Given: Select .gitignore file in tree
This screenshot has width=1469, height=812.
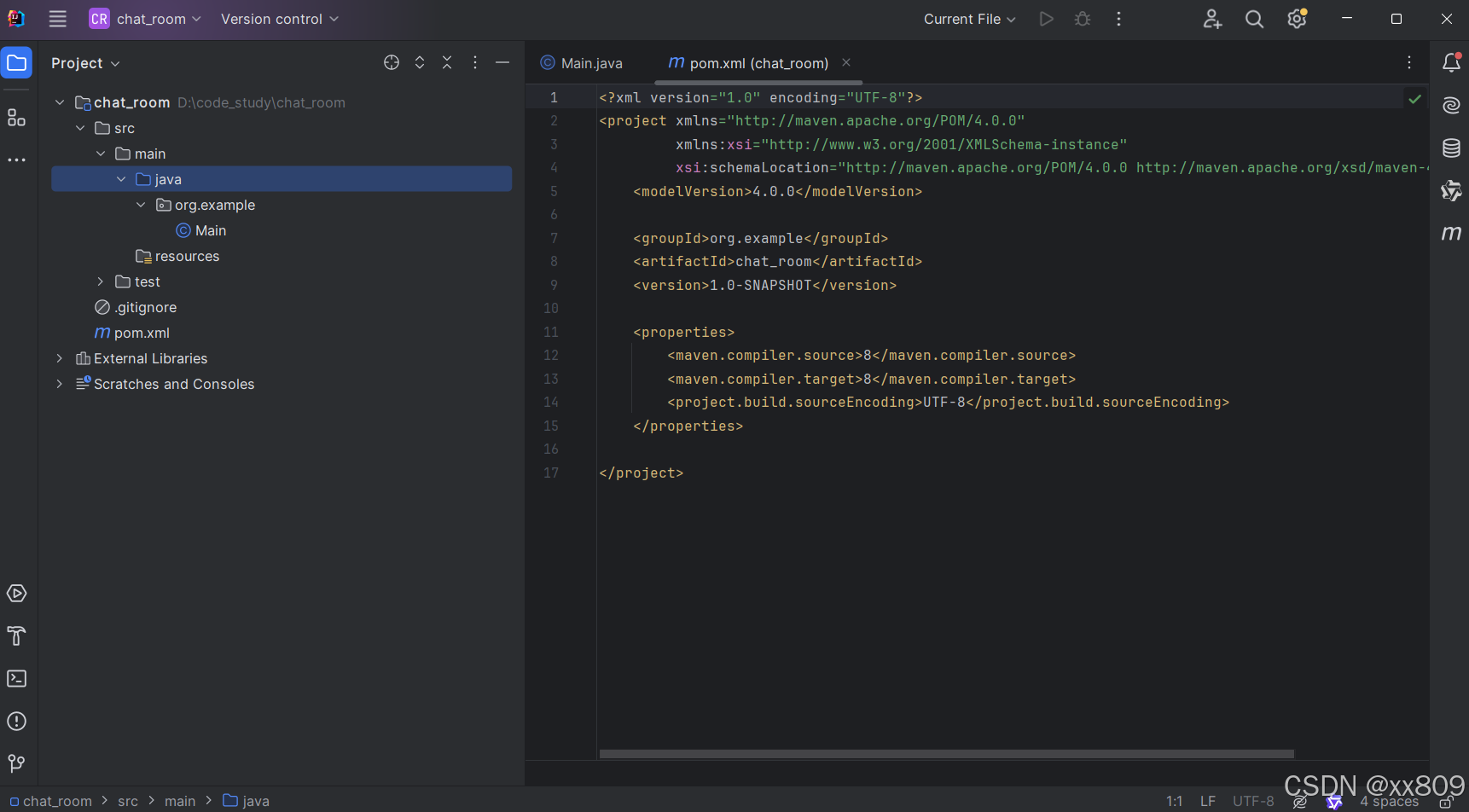Looking at the screenshot, I should (136, 307).
